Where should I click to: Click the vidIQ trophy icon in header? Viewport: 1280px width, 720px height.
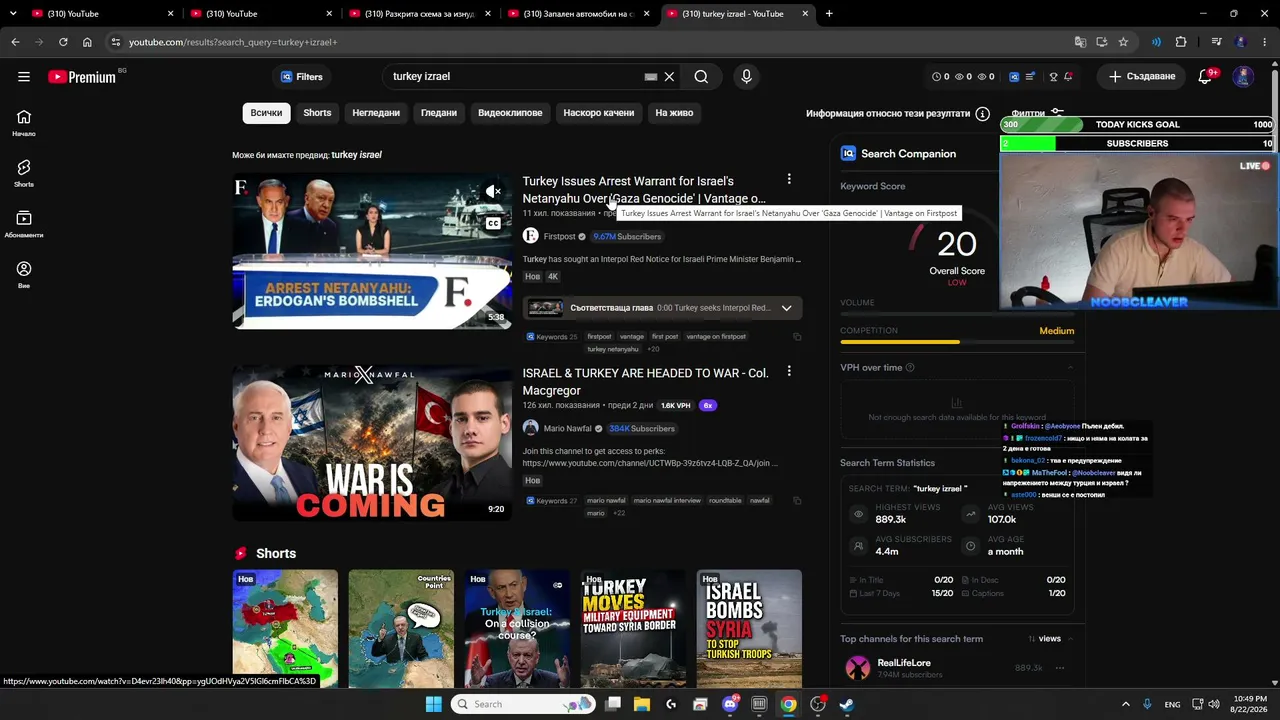click(1053, 77)
